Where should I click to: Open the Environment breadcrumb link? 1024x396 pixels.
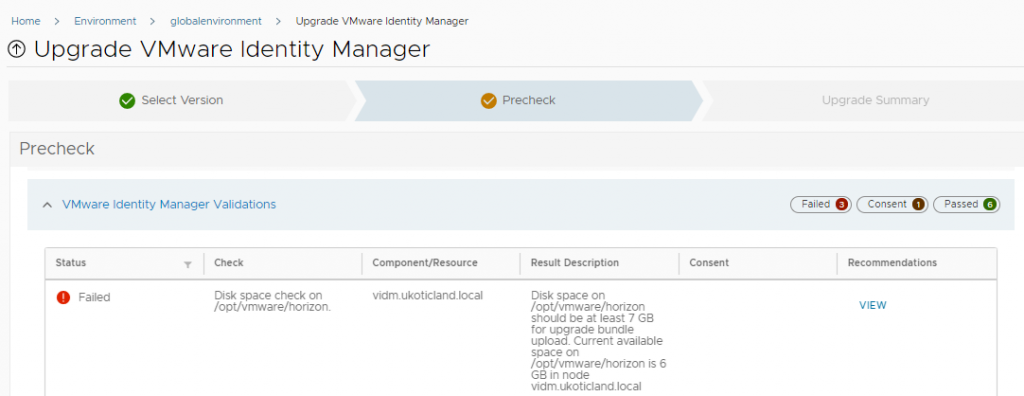click(105, 21)
